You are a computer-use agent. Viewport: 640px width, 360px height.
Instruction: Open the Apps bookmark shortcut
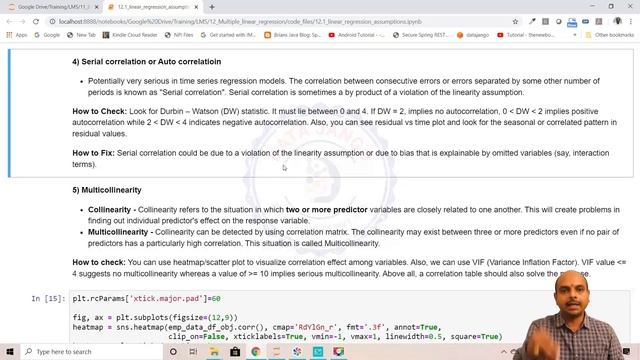pyautogui.click(x=17, y=35)
